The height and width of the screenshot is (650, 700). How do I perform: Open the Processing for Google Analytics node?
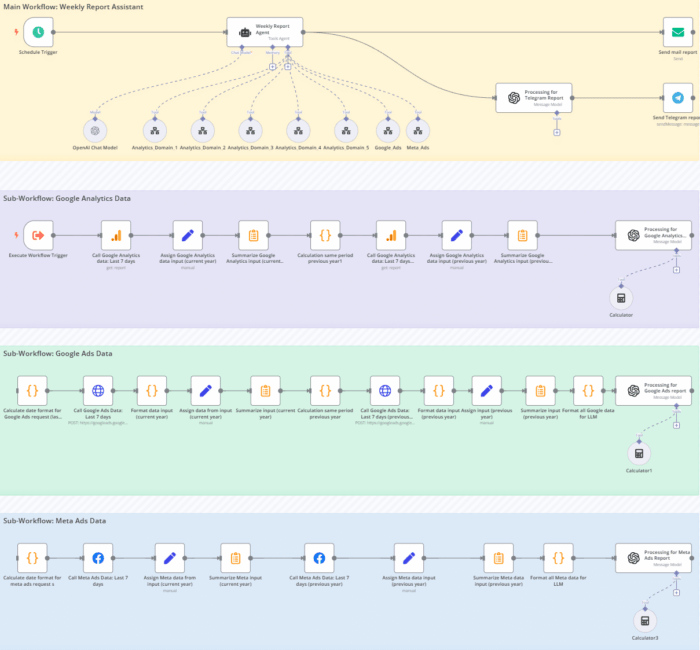click(x=654, y=235)
